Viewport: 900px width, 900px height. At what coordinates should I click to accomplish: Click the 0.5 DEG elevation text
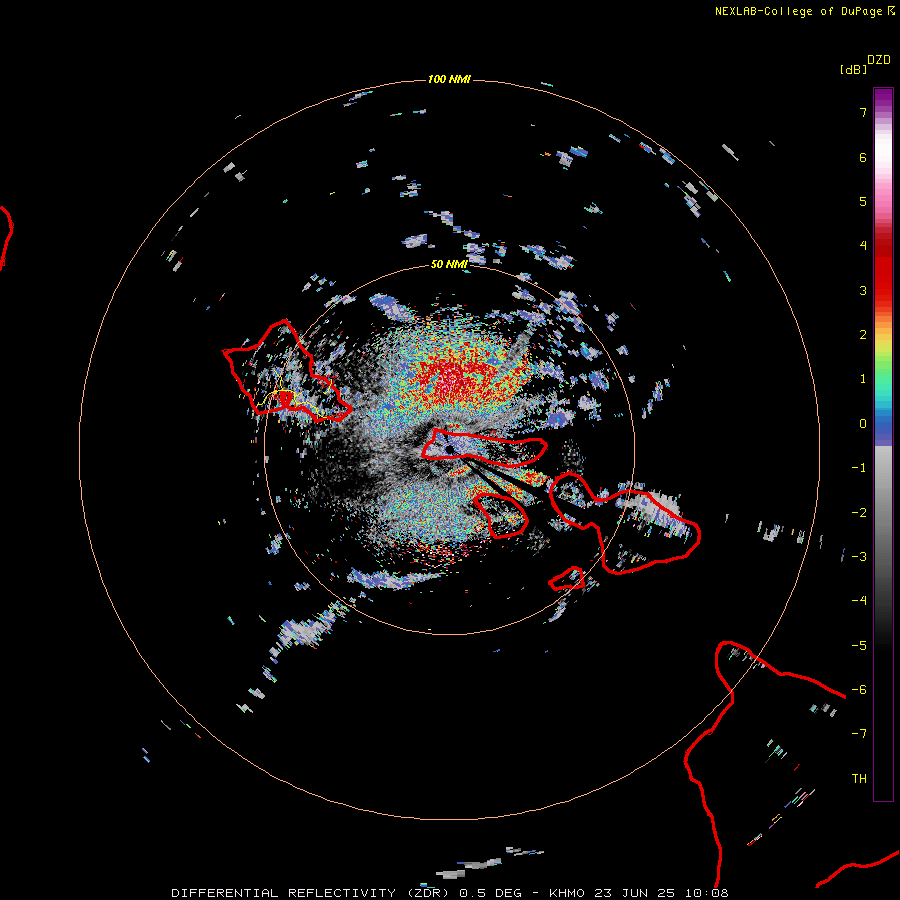(x=490, y=893)
